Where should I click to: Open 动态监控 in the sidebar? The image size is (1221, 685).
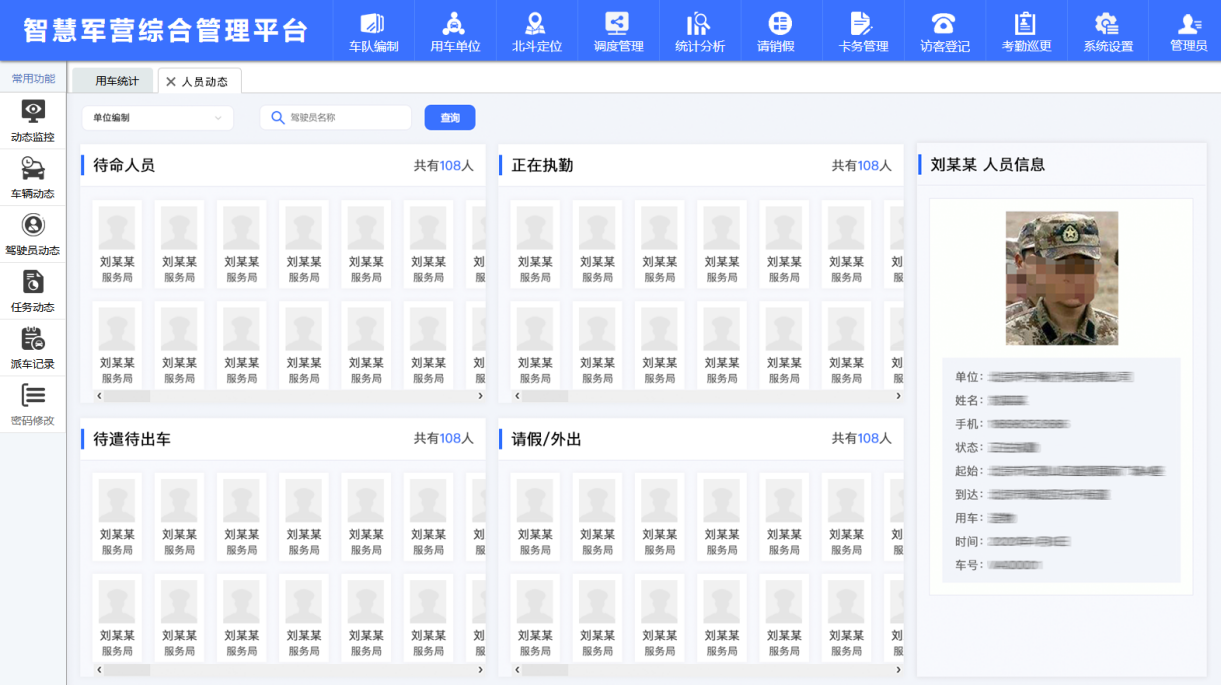pos(33,122)
